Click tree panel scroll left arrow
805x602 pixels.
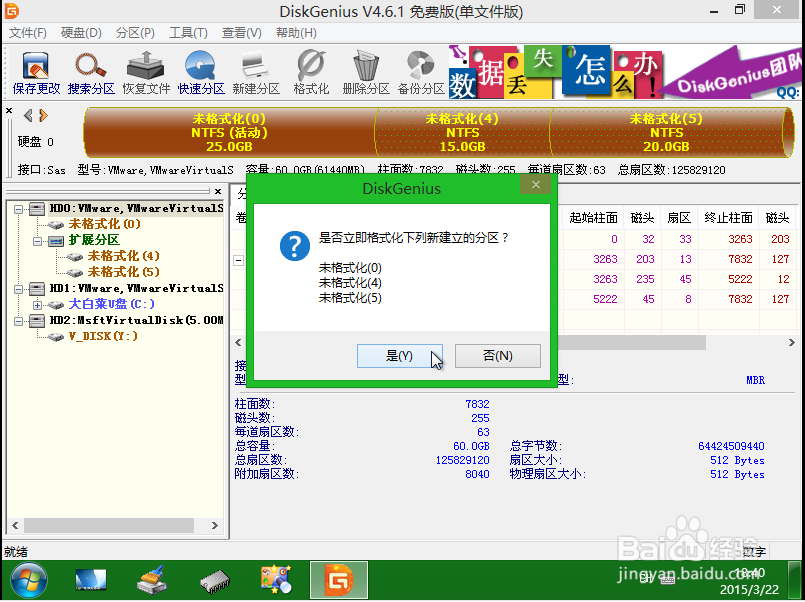pyautogui.click(x=15, y=526)
